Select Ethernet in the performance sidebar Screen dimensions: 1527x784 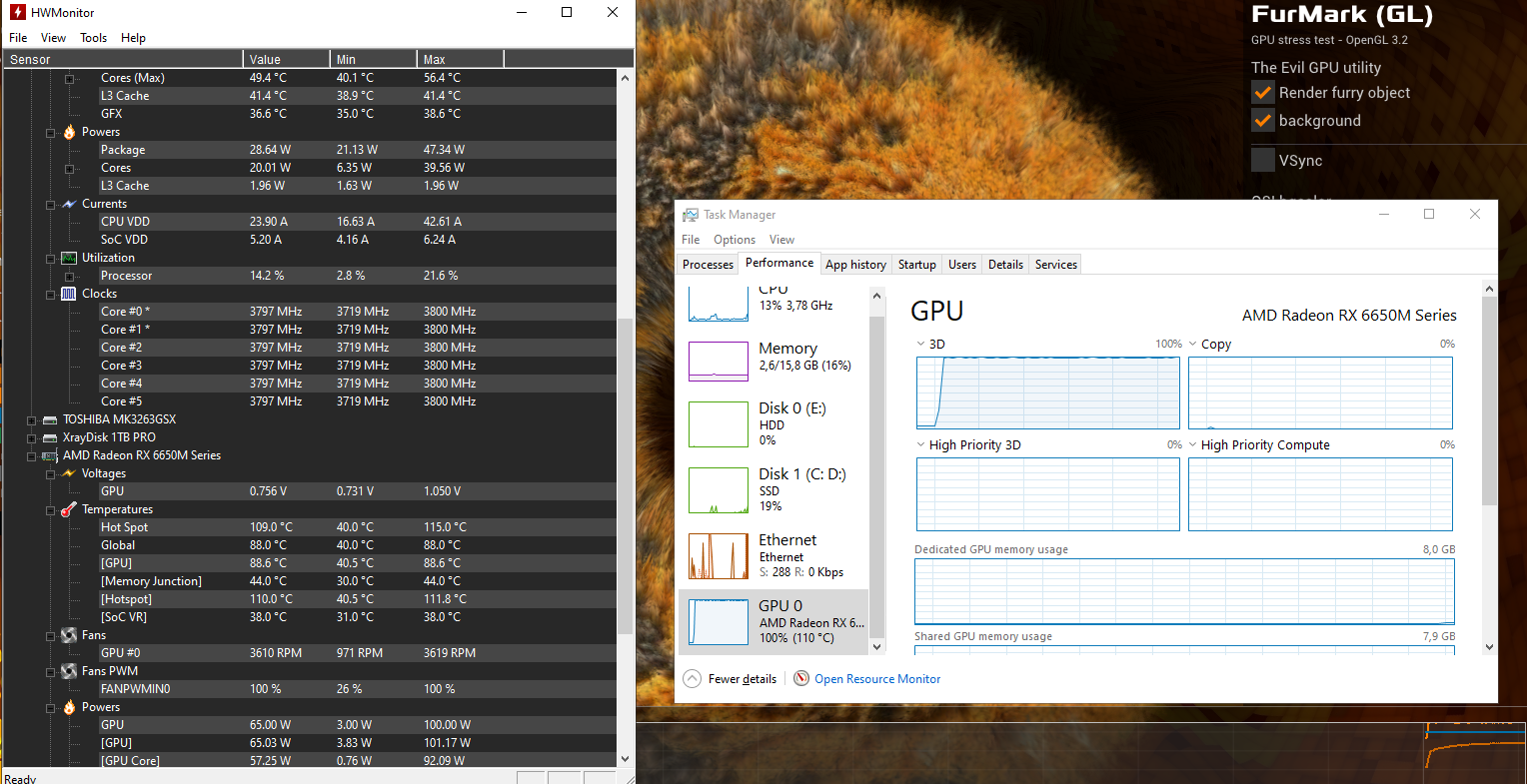[773, 556]
